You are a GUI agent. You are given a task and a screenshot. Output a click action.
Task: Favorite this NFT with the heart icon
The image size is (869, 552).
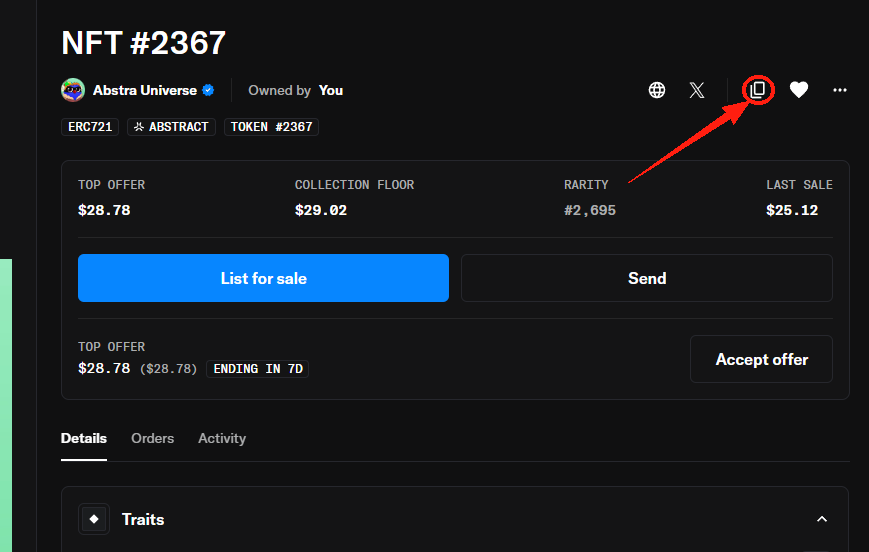coord(799,89)
